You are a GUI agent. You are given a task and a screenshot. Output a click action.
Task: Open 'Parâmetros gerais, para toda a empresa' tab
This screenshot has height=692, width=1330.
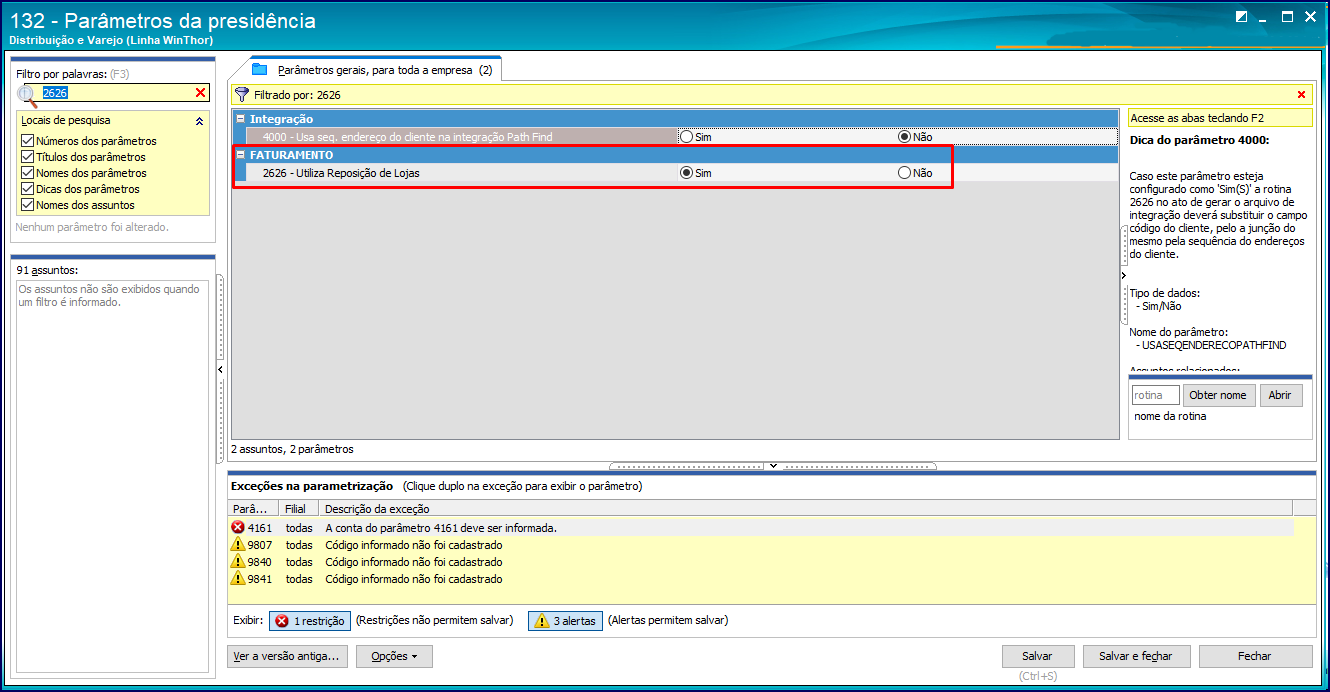click(x=376, y=70)
